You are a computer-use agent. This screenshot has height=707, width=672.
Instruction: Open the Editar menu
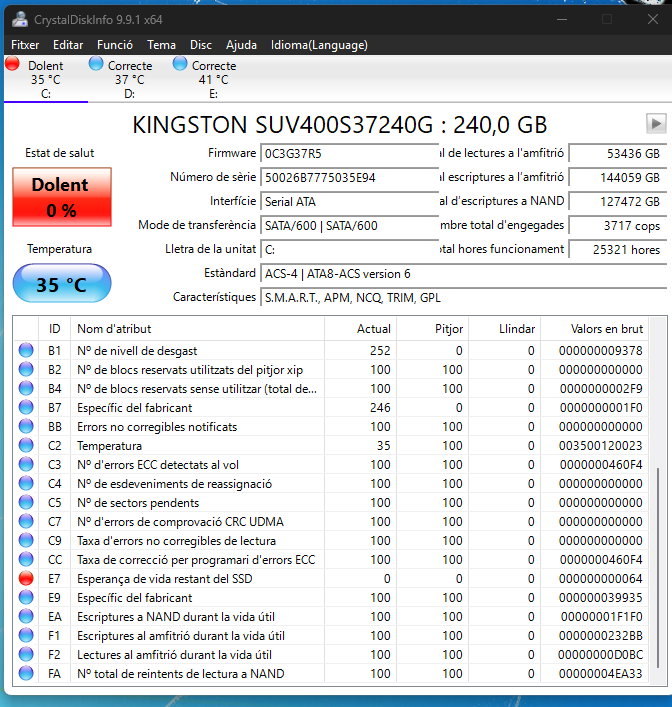coord(68,45)
